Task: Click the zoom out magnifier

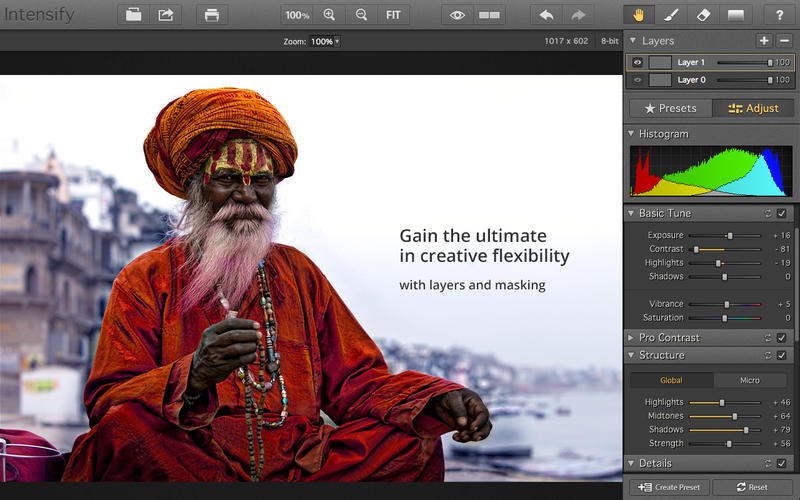Action: click(x=361, y=15)
